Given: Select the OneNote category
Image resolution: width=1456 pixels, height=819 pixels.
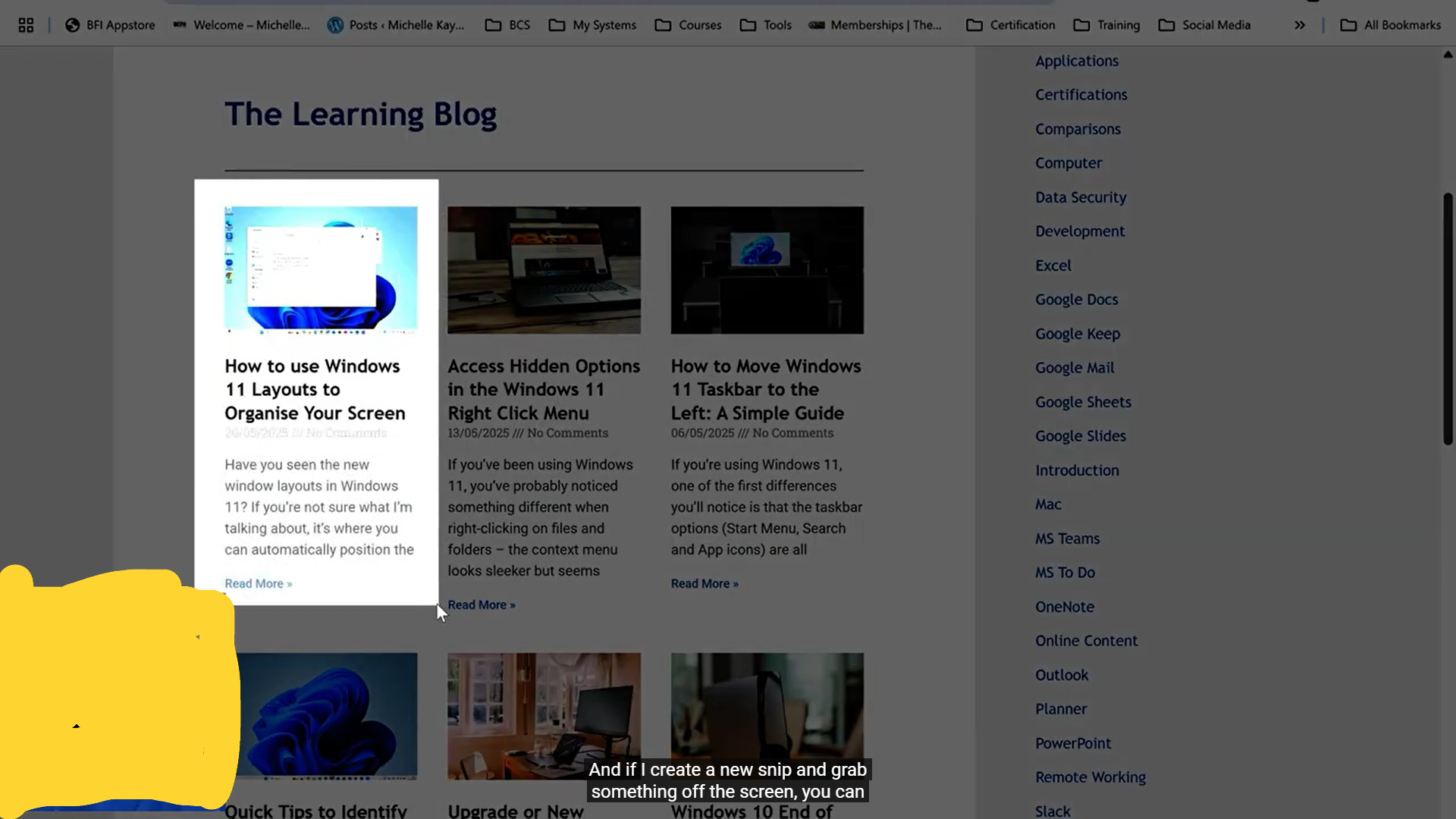Looking at the screenshot, I should pyautogui.click(x=1065, y=607).
